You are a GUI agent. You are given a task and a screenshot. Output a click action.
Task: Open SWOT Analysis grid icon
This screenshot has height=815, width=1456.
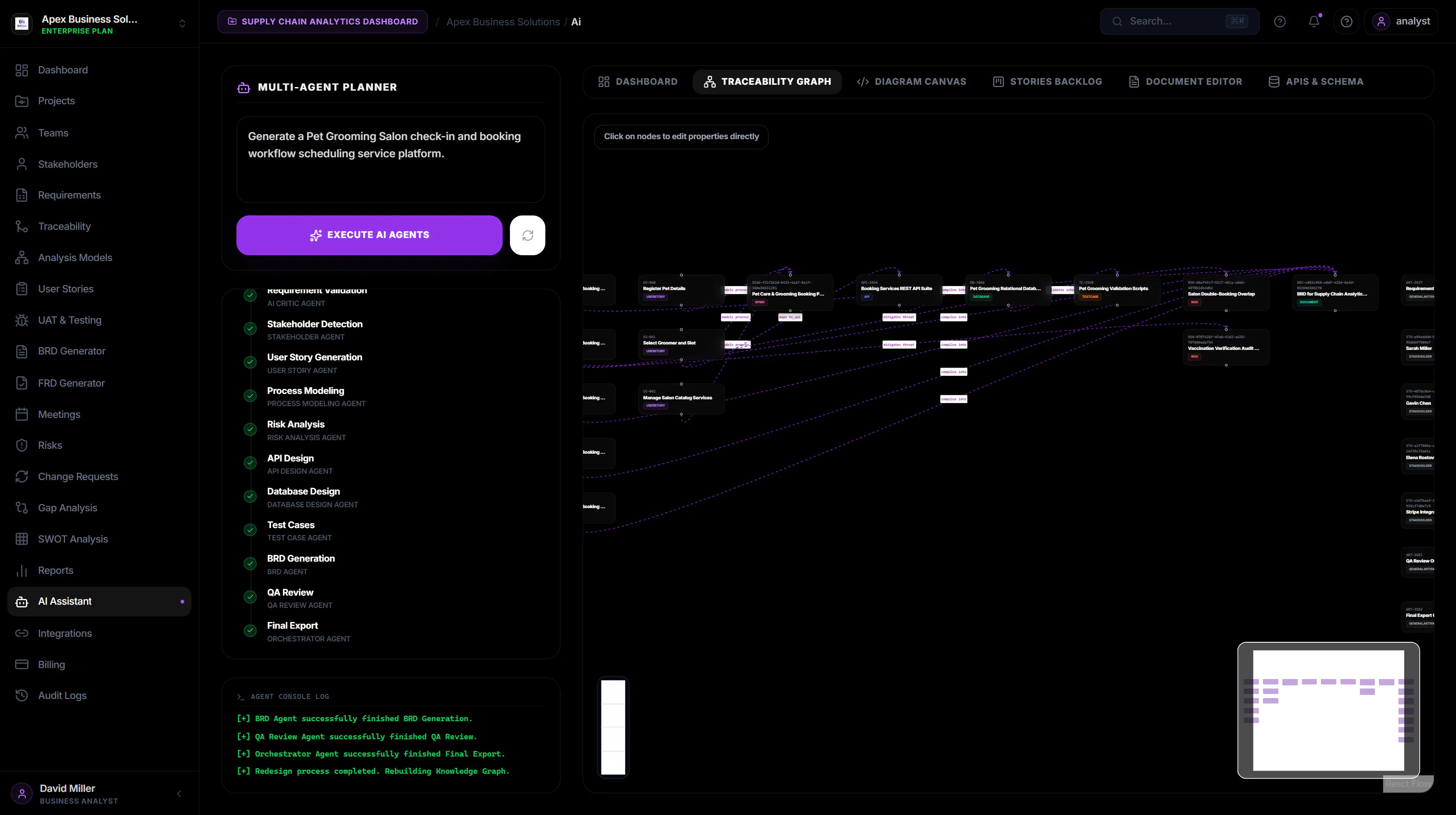pyautogui.click(x=21, y=539)
